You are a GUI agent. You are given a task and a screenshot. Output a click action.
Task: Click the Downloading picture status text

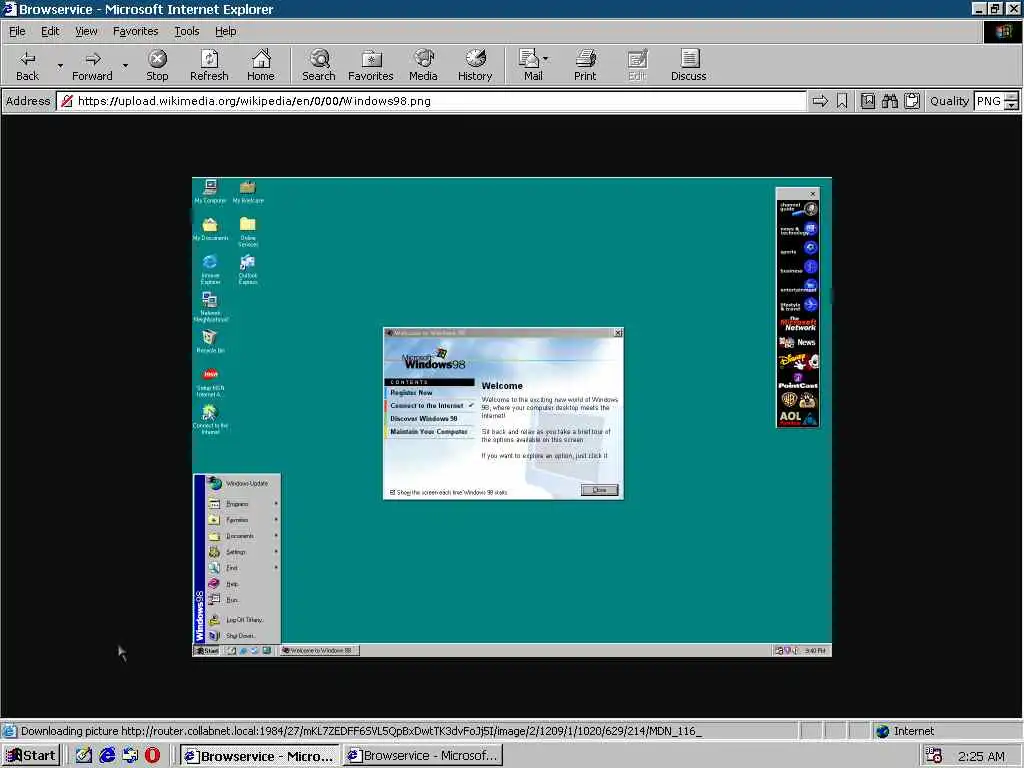pos(361,731)
